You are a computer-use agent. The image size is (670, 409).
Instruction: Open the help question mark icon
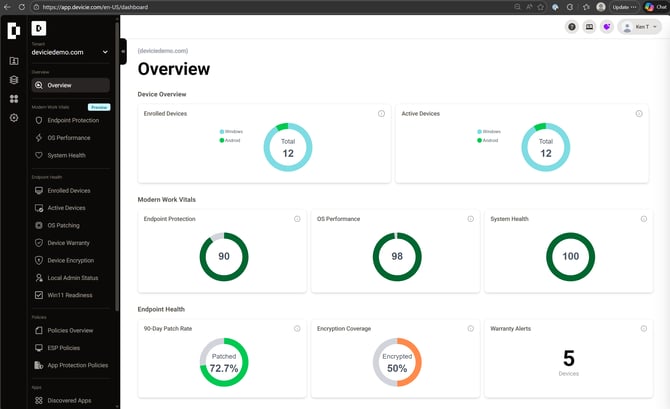(x=572, y=27)
